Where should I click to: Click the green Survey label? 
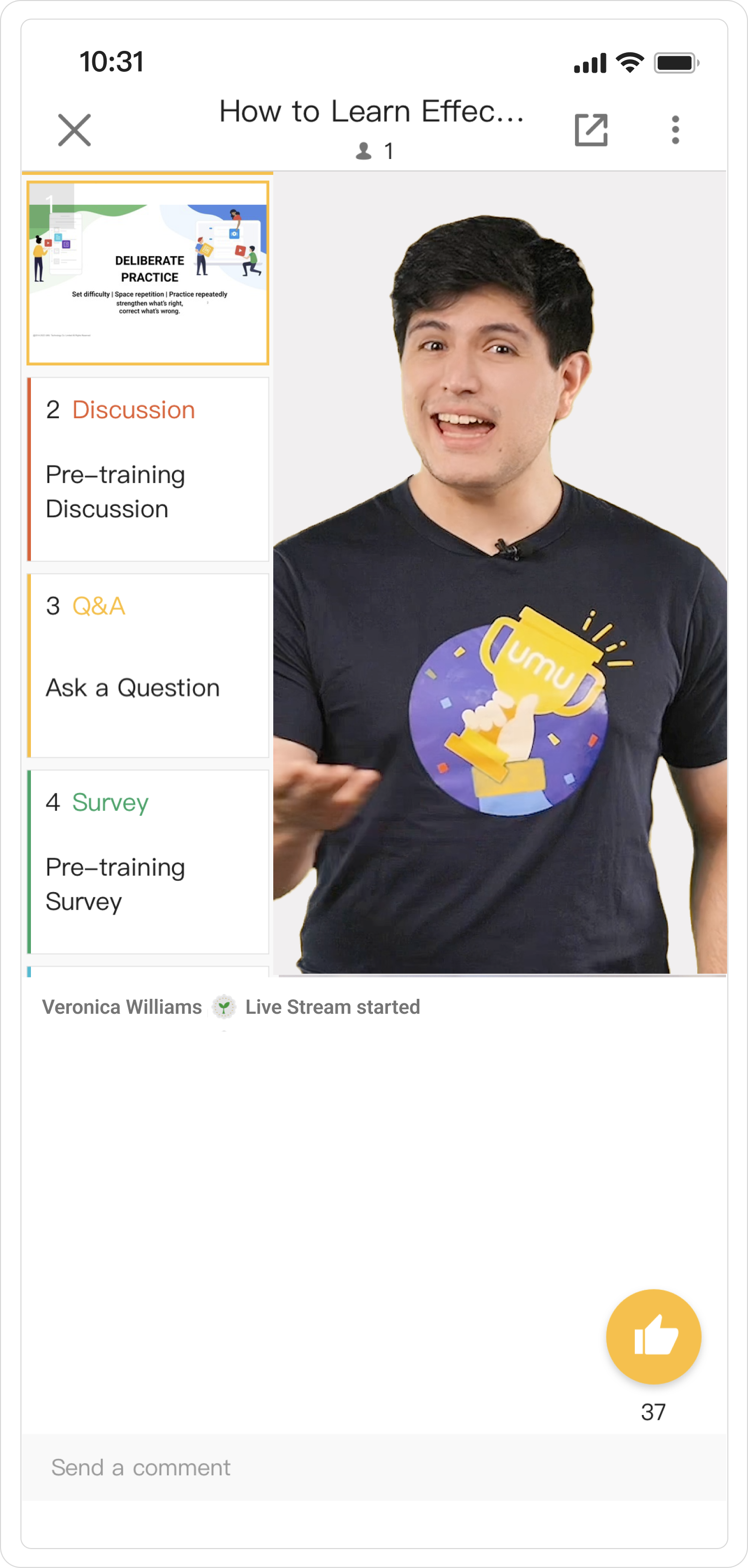pos(110,802)
